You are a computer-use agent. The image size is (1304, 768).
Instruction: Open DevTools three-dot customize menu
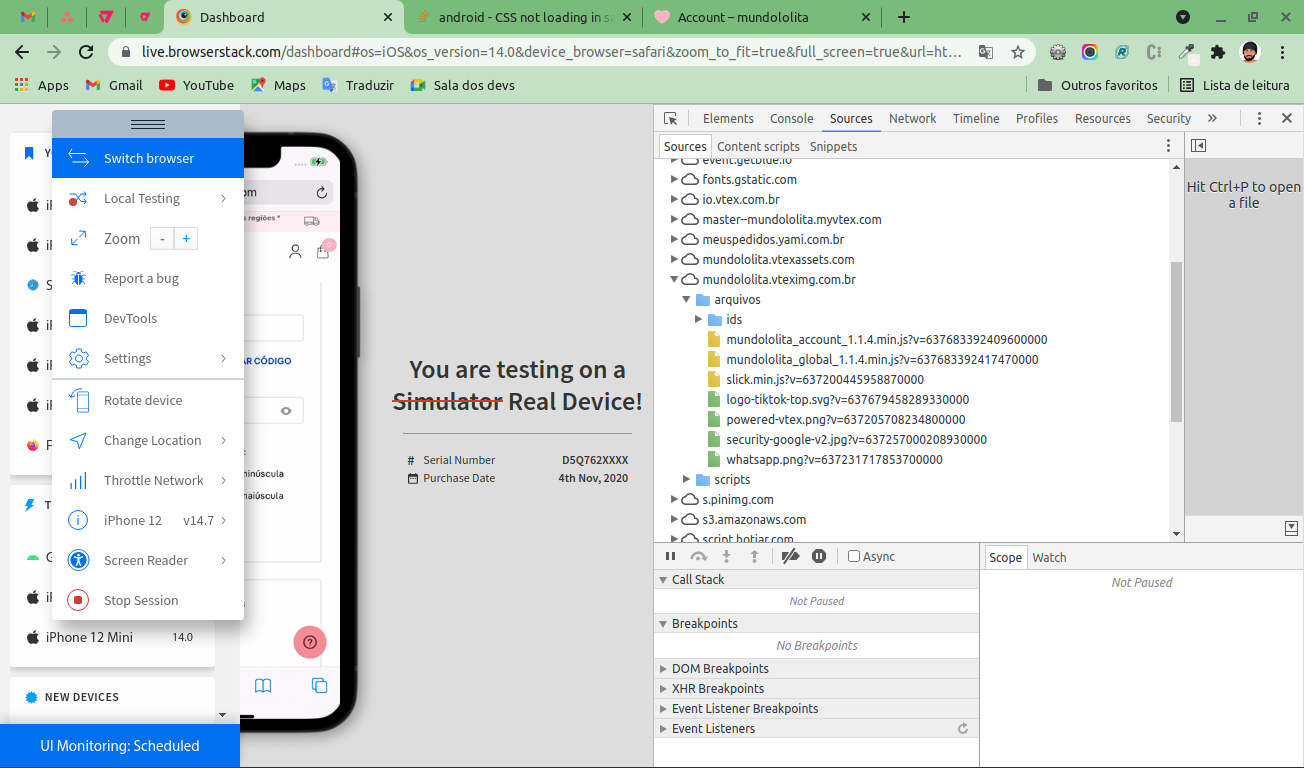click(1260, 118)
